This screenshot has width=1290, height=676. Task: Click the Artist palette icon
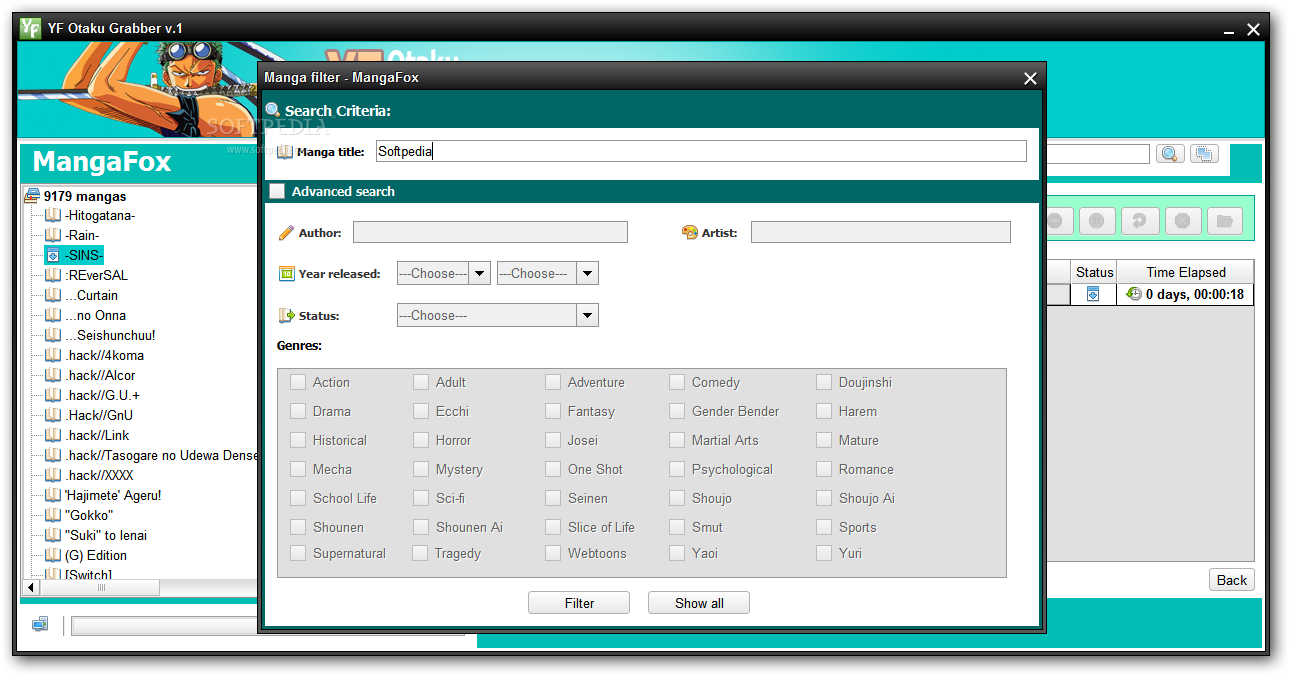click(689, 232)
